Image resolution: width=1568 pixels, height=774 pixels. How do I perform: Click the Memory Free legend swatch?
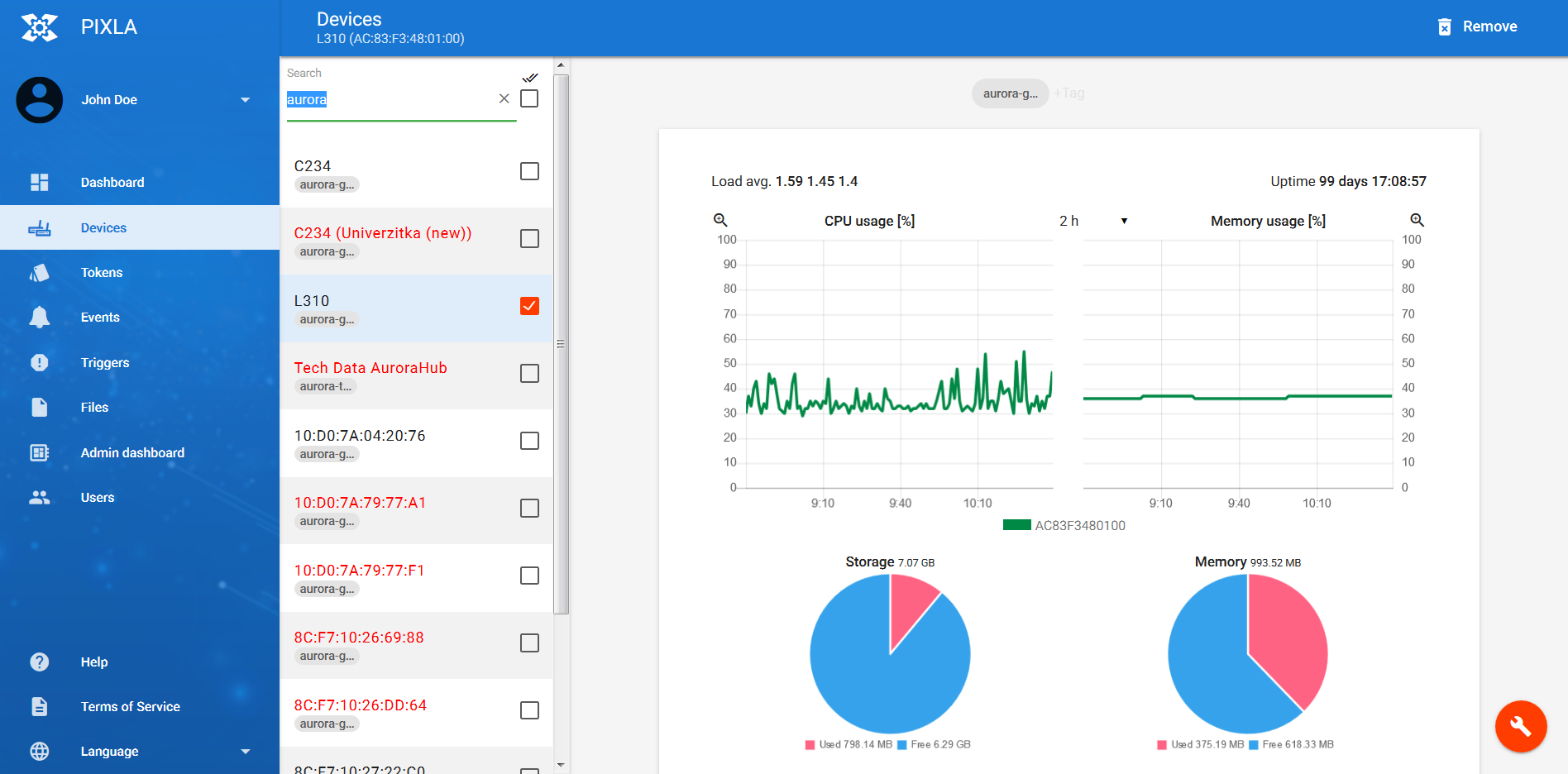click(x=1254, y=745)
